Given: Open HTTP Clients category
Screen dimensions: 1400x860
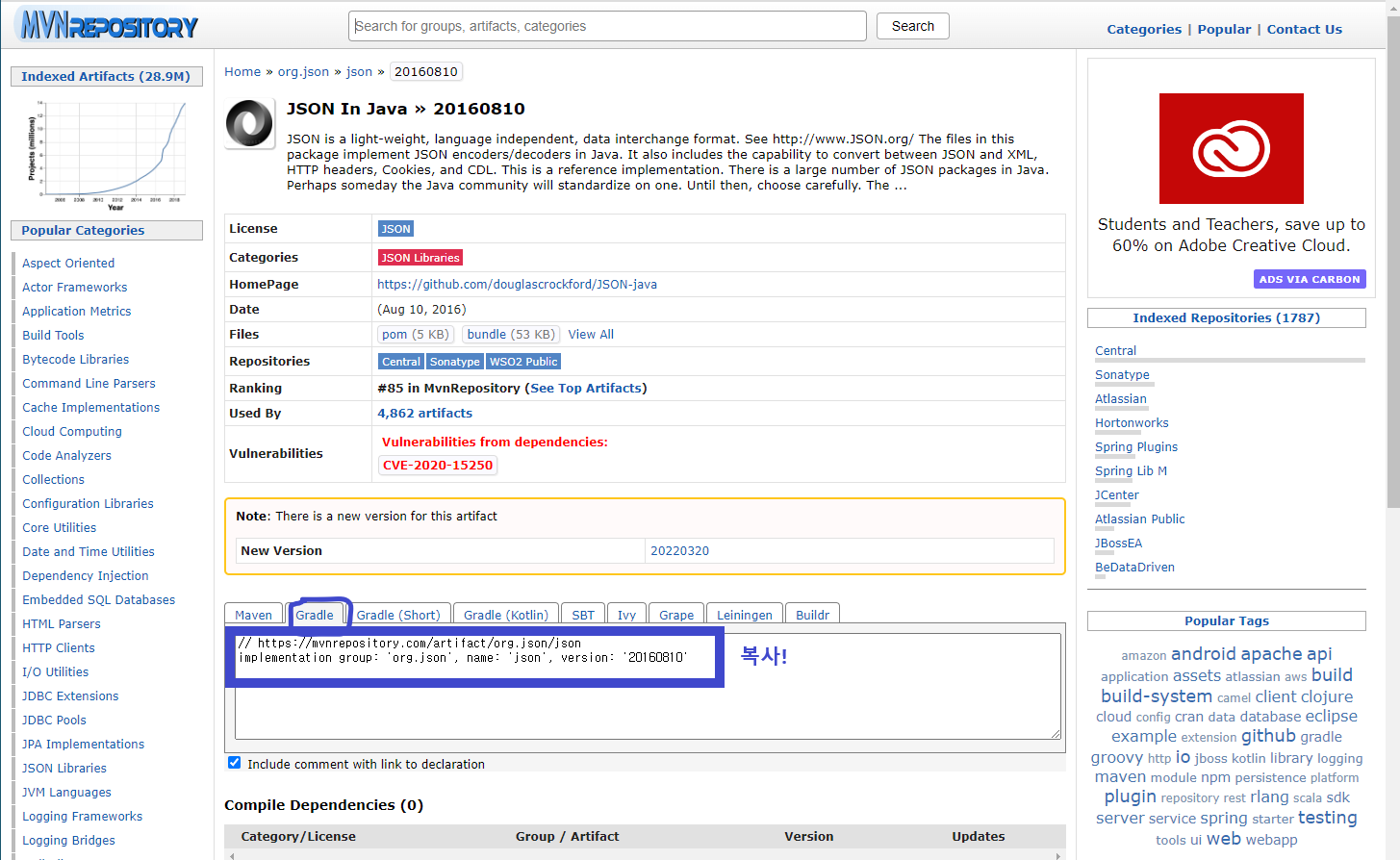Looking at the screenshot, I should [59, 647].
